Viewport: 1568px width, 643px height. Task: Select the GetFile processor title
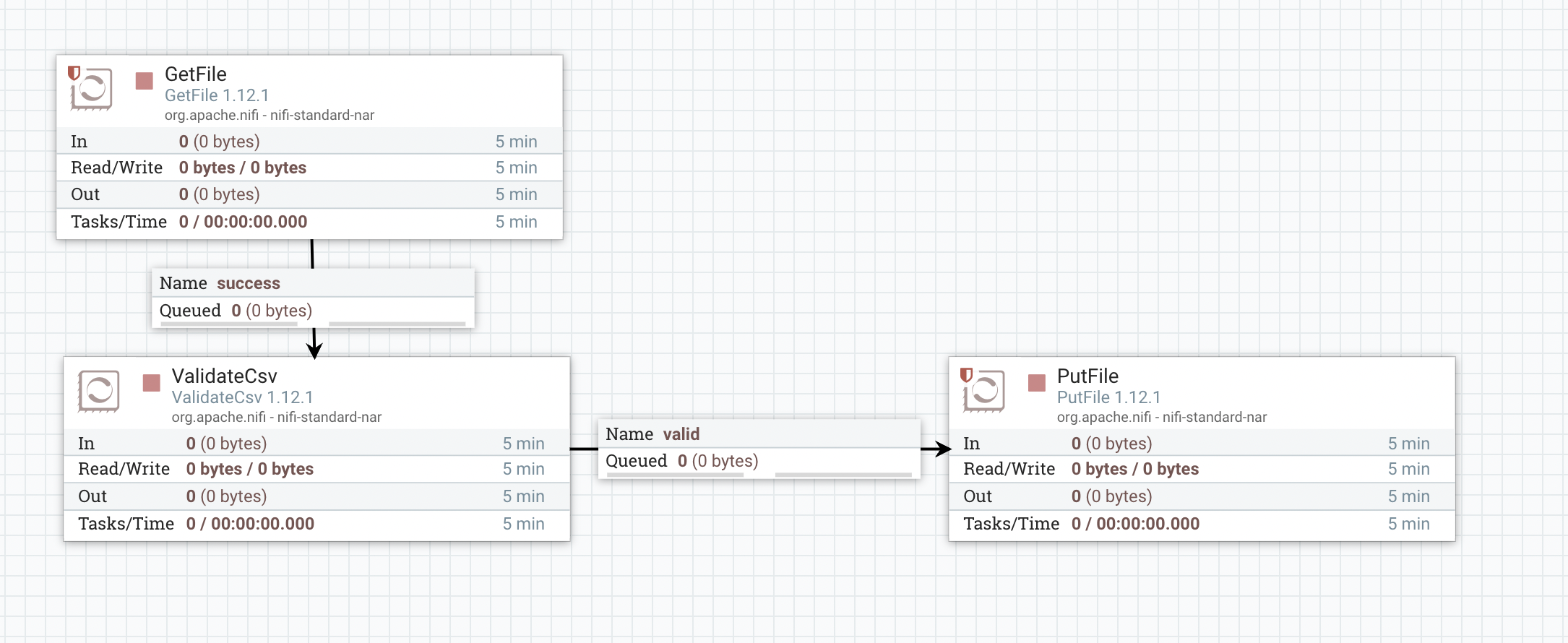pos(196,74)
